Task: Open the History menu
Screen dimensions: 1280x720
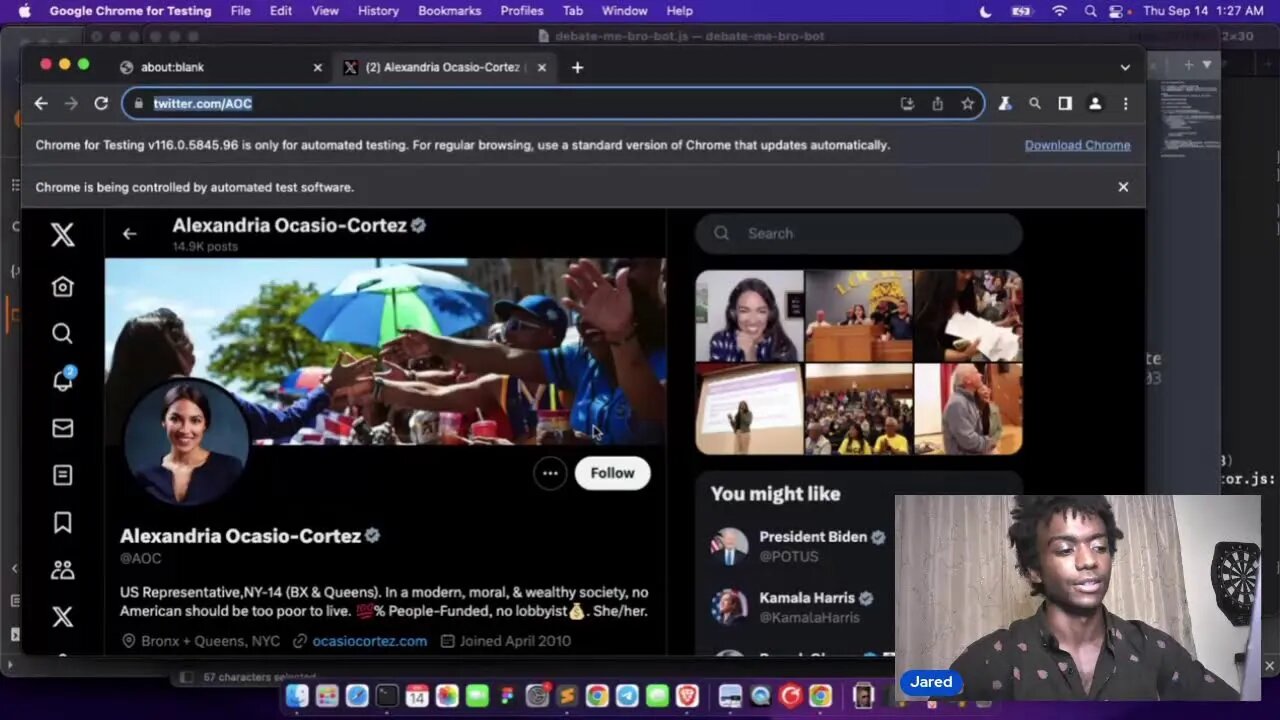Action: click(x=378, y=11)
